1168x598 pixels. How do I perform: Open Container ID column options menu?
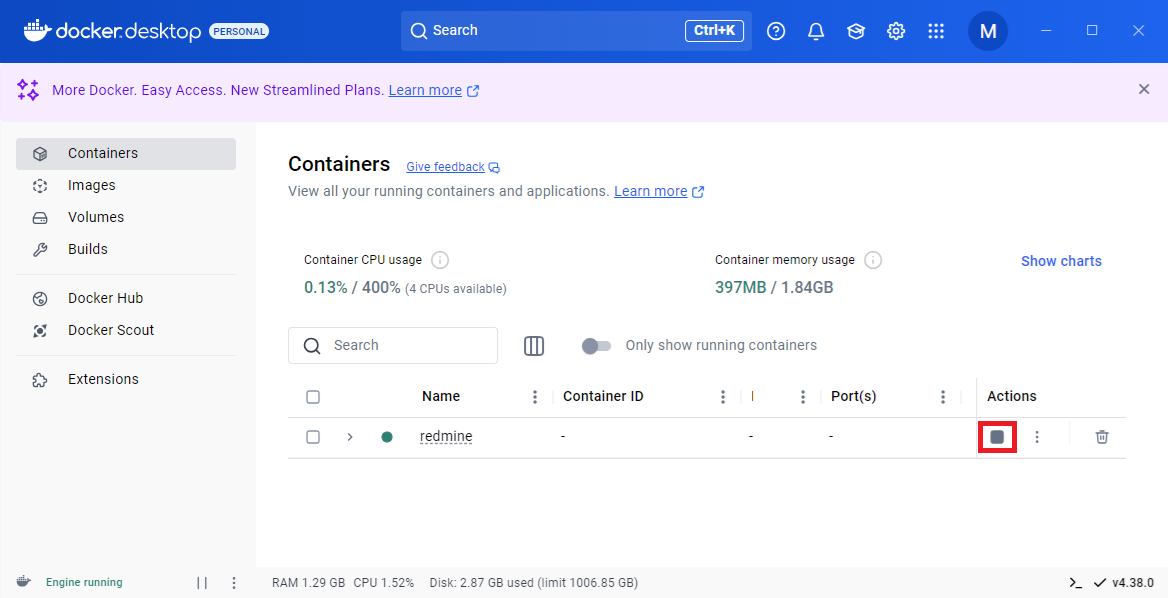pos(723,397)
